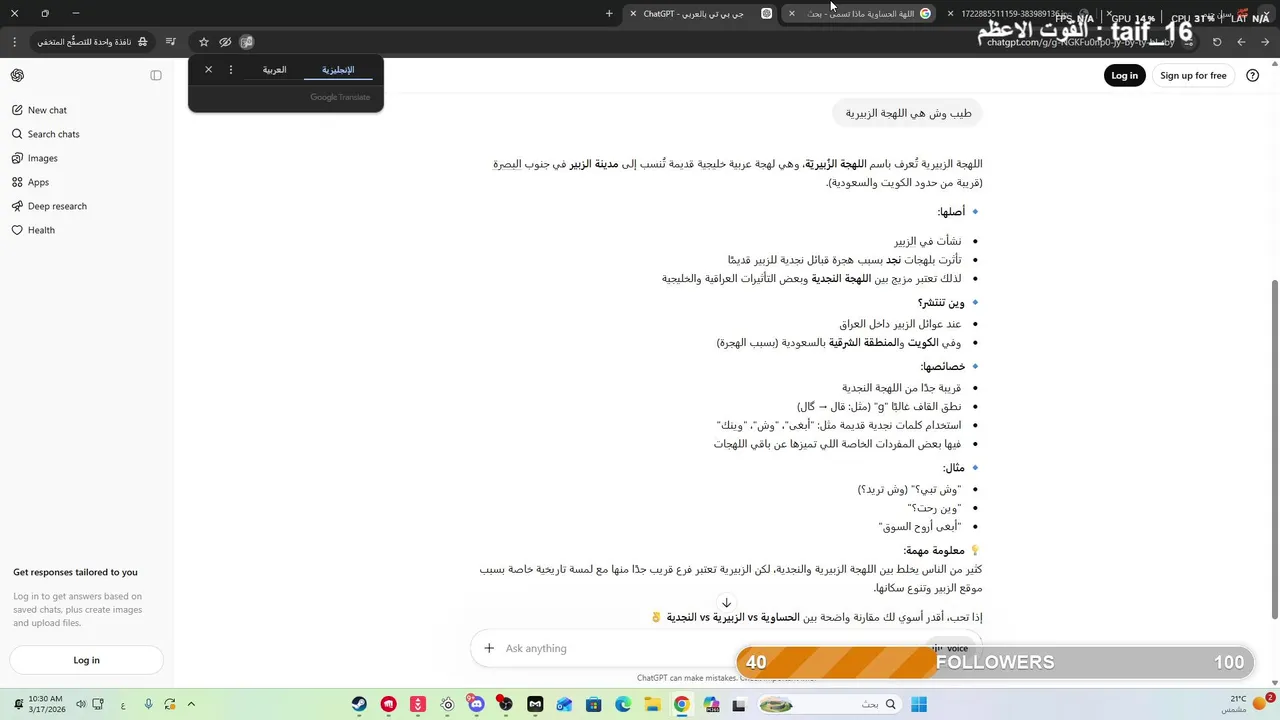Open Microsoft Store from taskbar

pyautogui.click(x=594, y=704)
